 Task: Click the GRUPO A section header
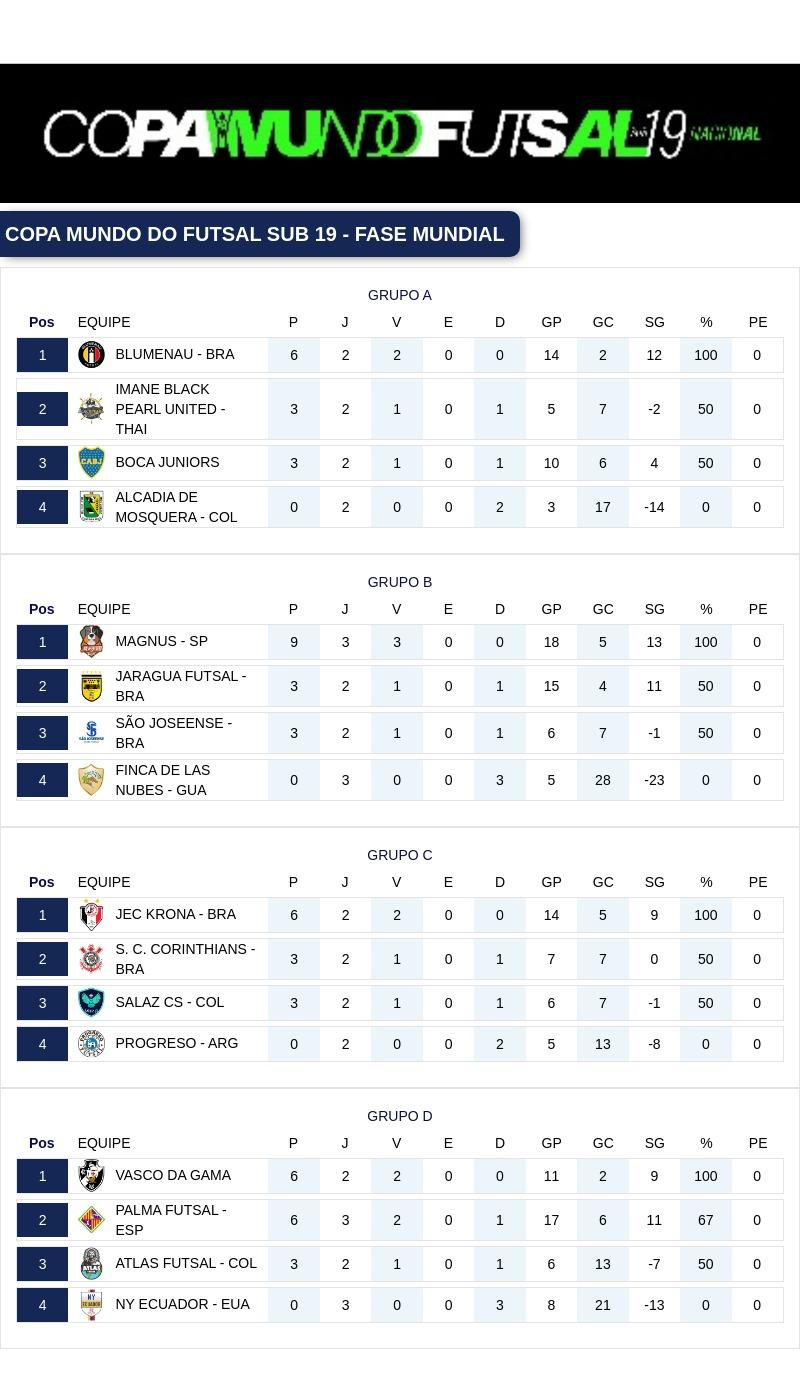click(x=399, y=295)
